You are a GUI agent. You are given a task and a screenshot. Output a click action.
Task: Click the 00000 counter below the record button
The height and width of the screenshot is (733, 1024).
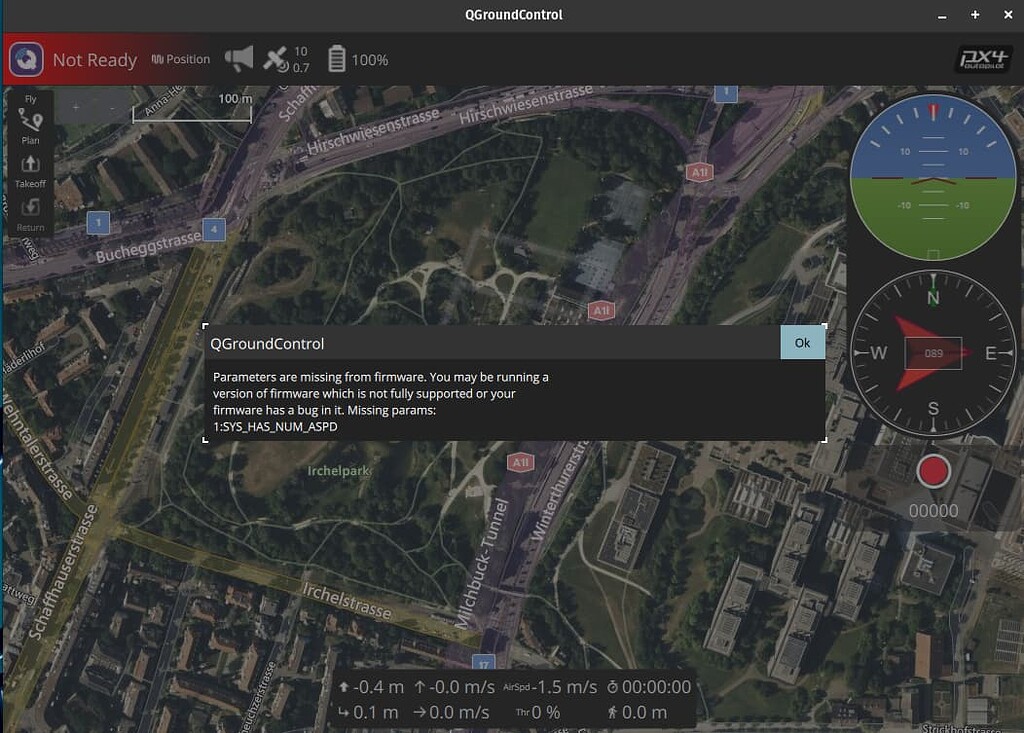click(933, 509)
